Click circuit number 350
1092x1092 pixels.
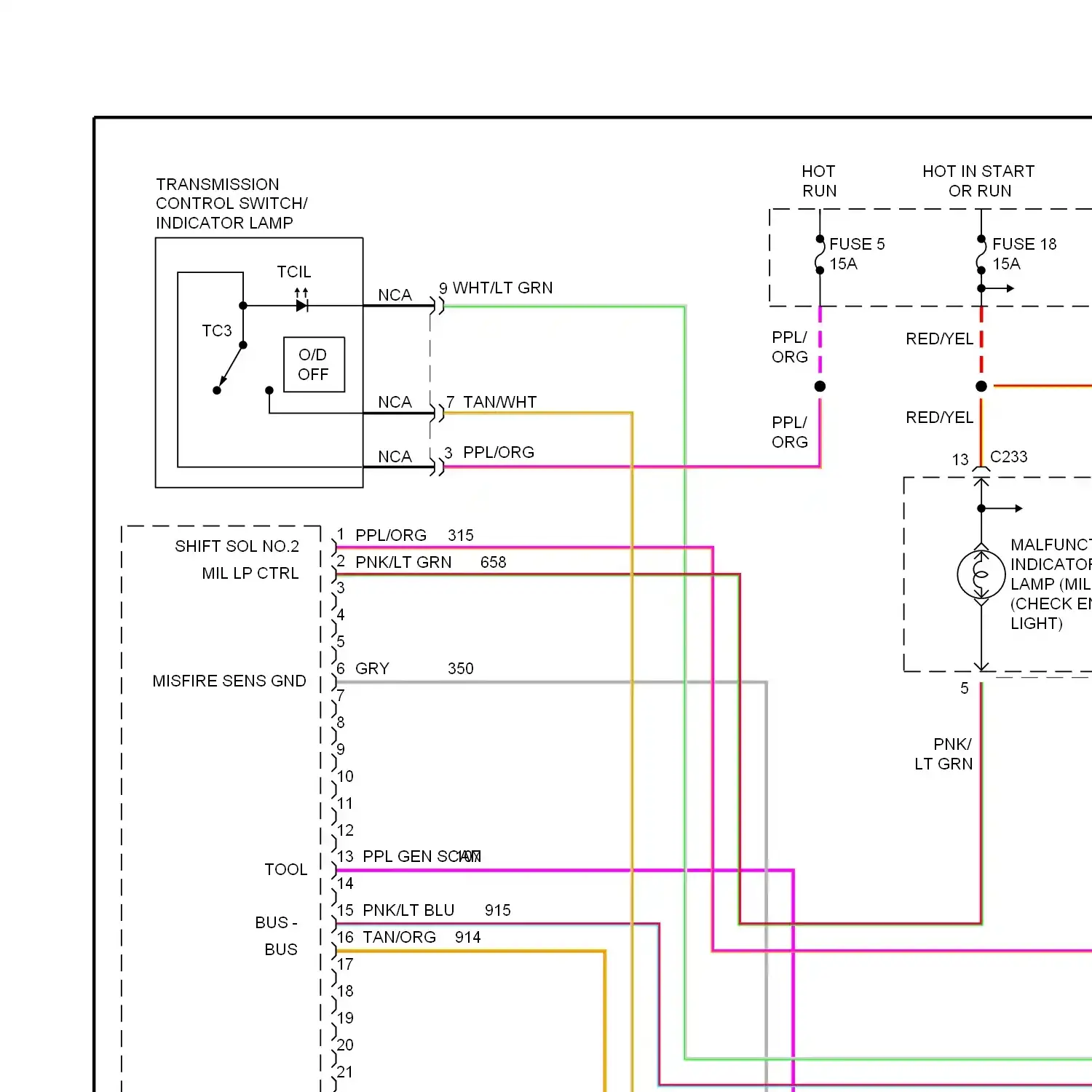[x=461, y=668]
